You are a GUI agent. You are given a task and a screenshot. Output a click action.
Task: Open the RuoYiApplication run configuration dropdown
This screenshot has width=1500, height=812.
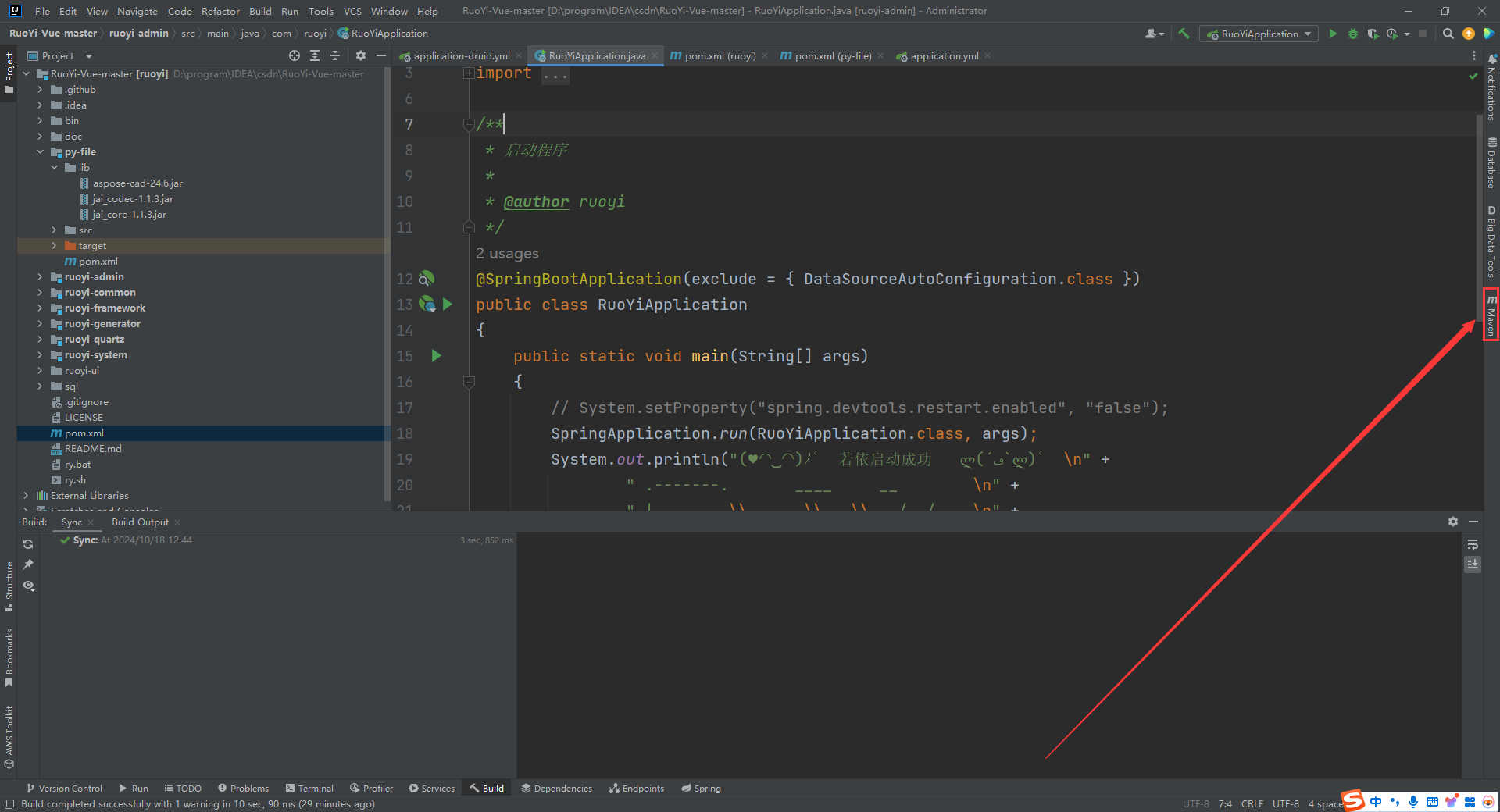click(1259, 34)
